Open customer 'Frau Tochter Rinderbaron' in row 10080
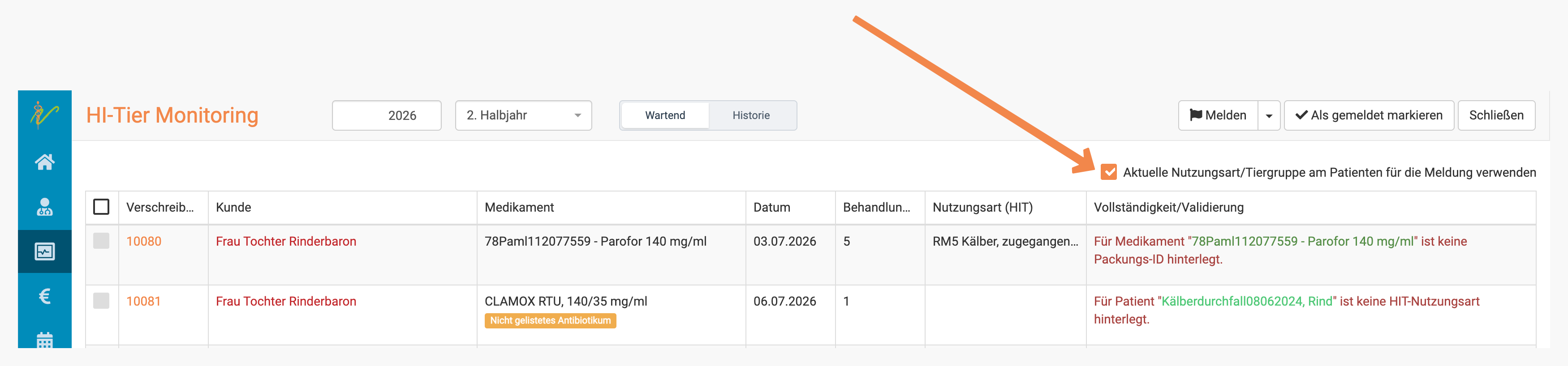This screenshot has width=1568, height=366. coord(285,241)
